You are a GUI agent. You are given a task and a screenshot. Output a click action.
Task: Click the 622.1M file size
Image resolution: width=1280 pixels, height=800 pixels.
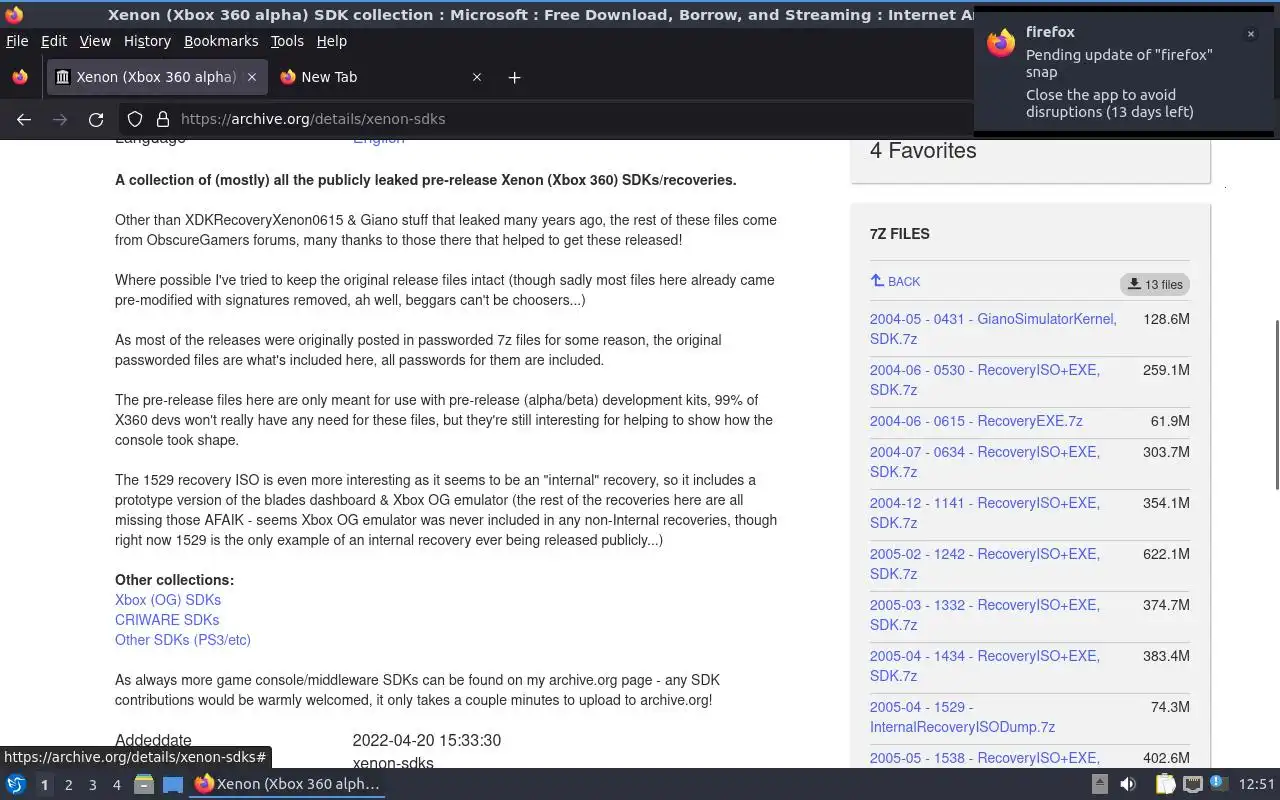(x=1166, y=554)
